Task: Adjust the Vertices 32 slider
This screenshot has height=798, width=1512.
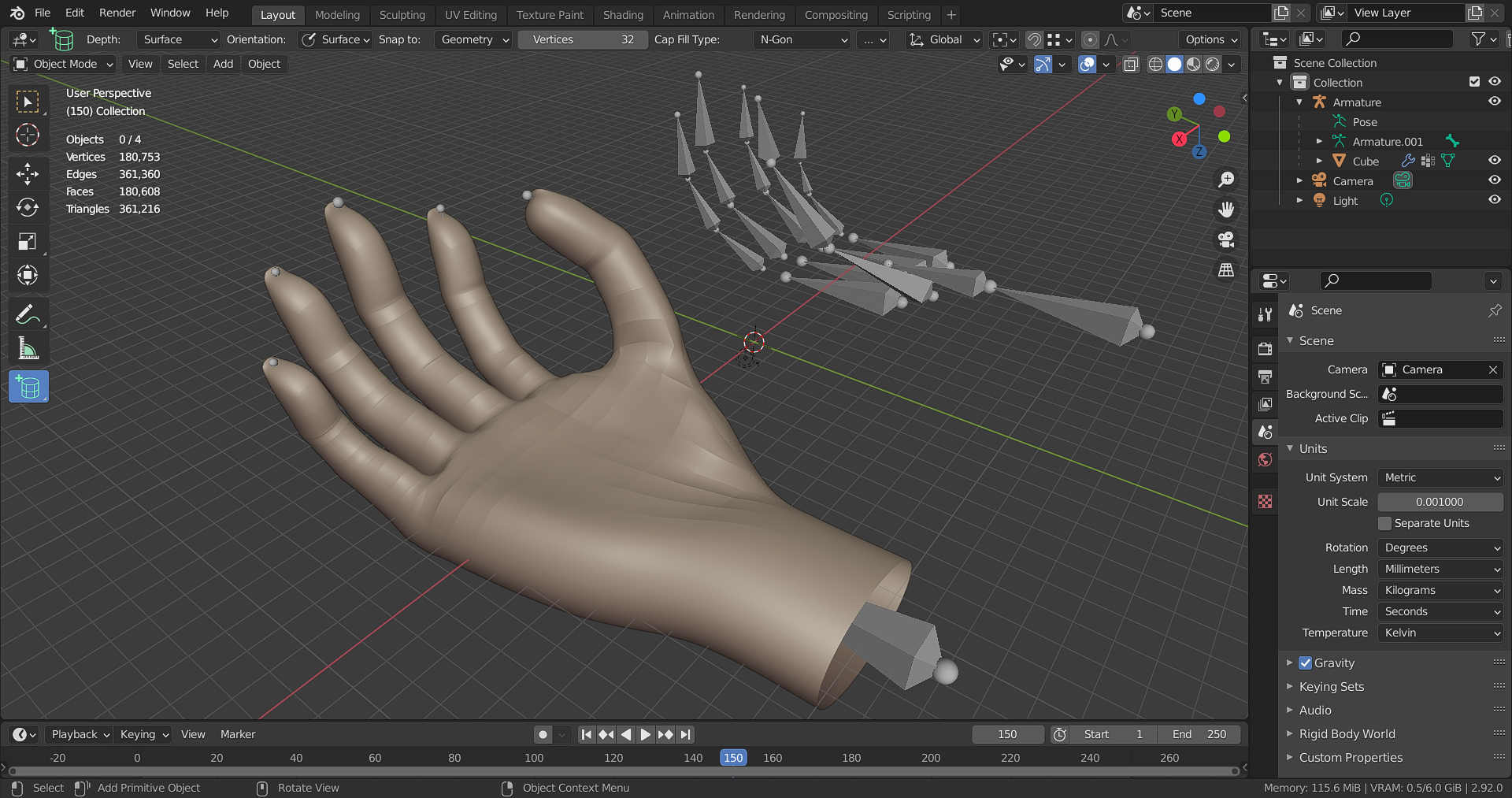Action: 583,39
